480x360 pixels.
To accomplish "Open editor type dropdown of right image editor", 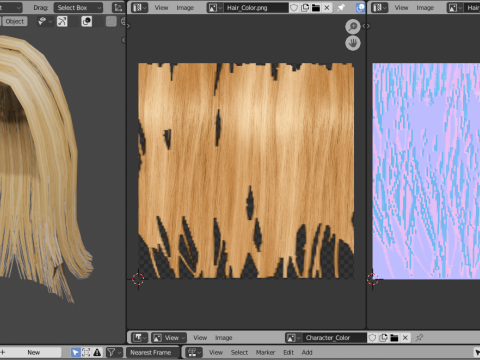I will pos(379,7).
